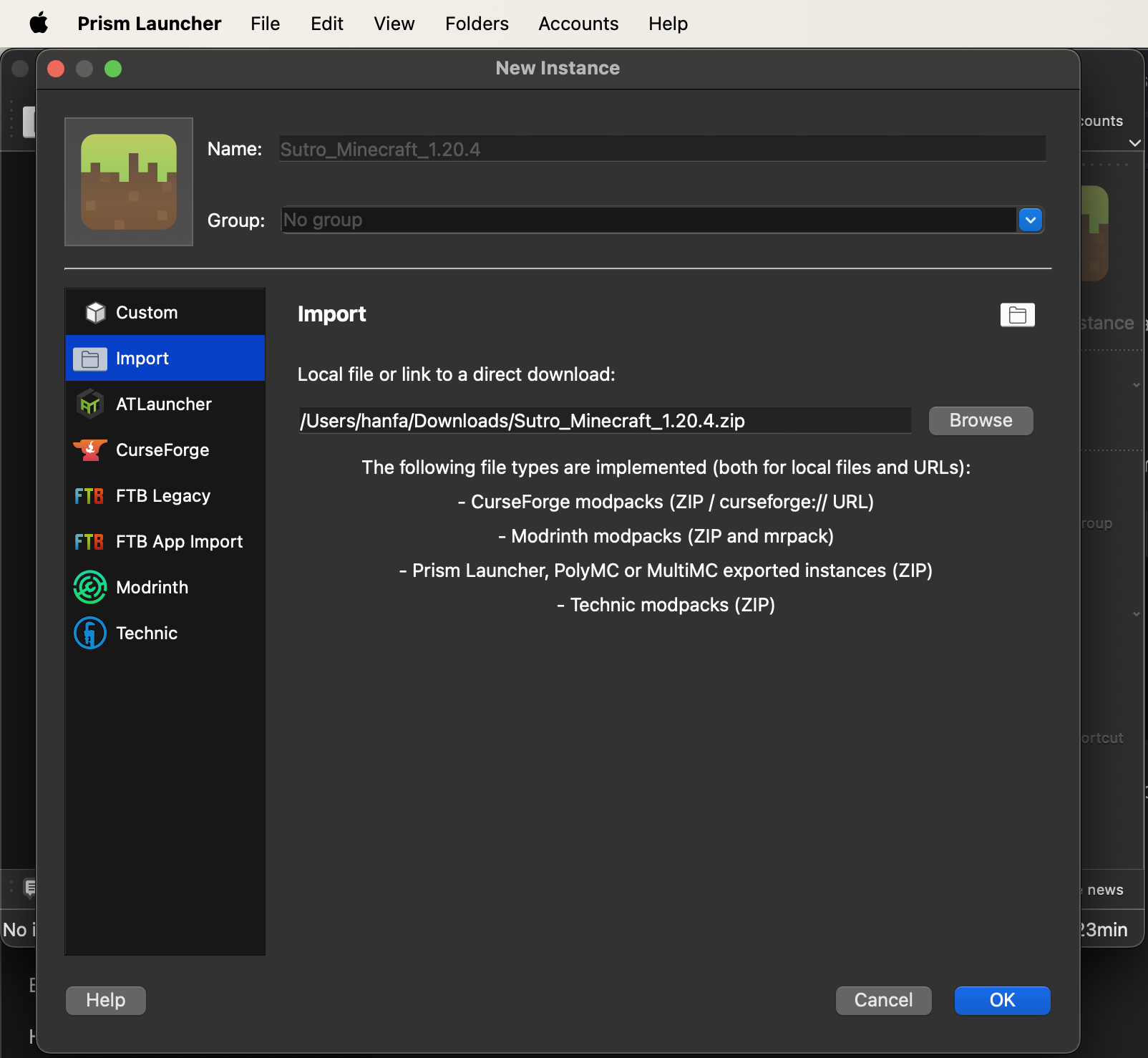Click the instance Name text field
This screenshot has width=1148, height=1058.
point(662,149)
